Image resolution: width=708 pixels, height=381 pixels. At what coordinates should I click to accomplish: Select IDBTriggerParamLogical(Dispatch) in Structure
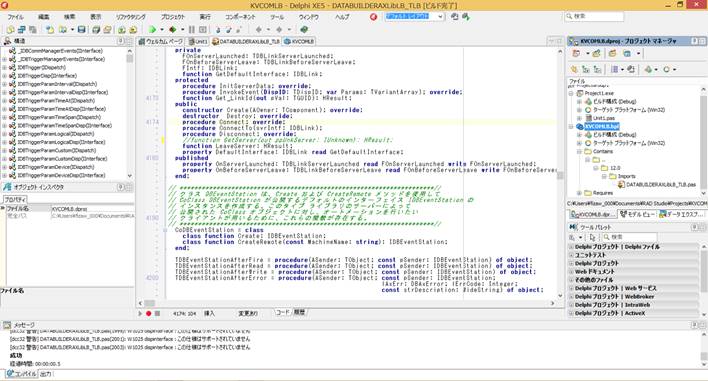pos(56,134)
